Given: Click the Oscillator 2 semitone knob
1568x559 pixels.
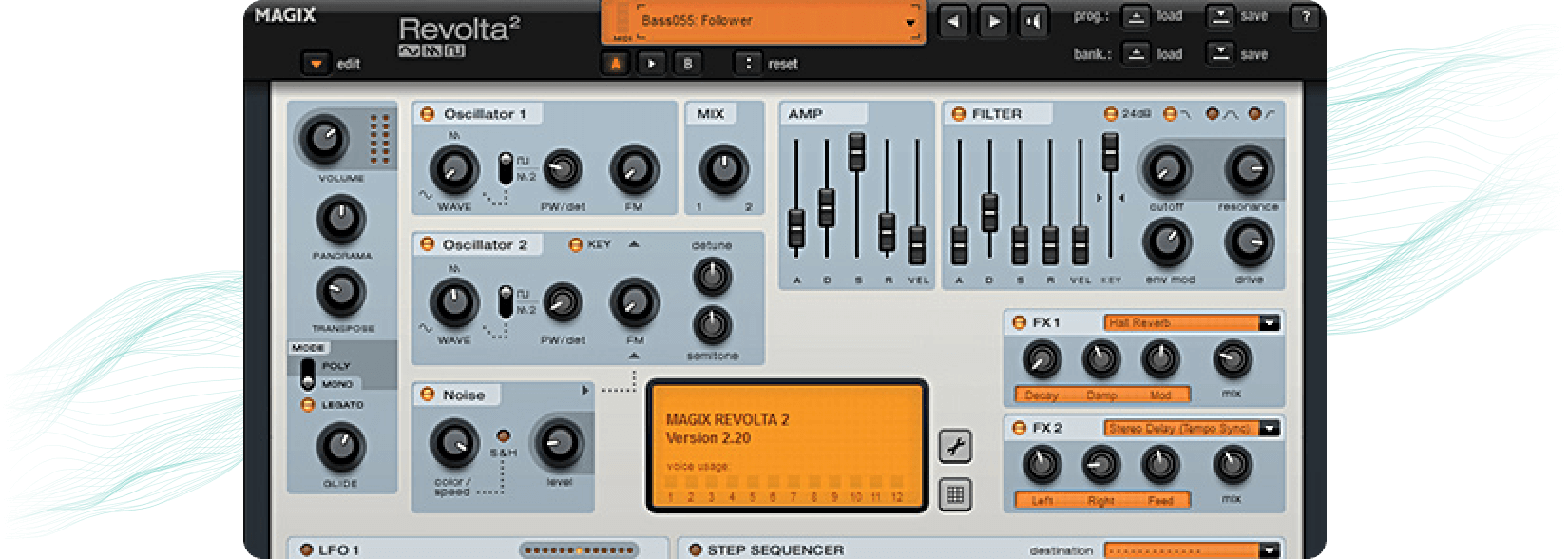Looking at the screenshot, I should coord(712,326).
